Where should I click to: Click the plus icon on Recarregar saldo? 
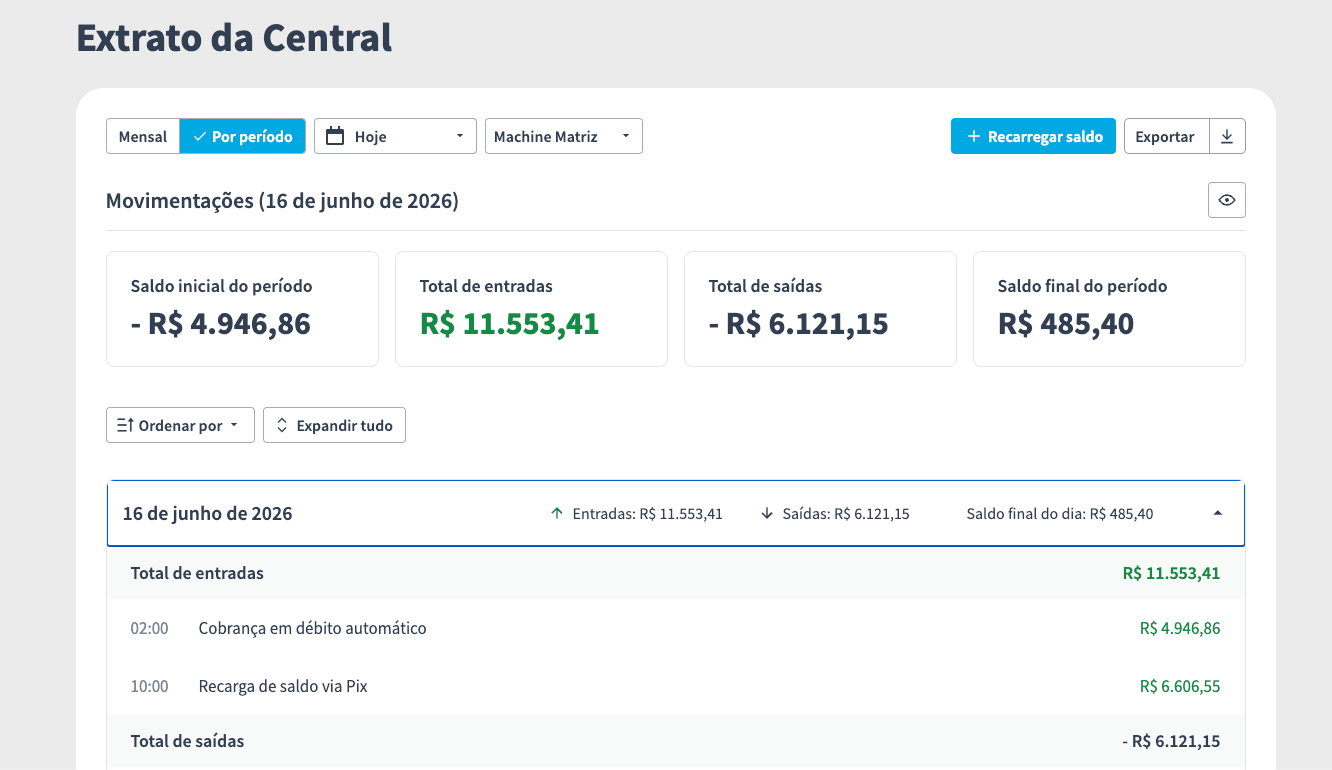click(x=973, y=137)
